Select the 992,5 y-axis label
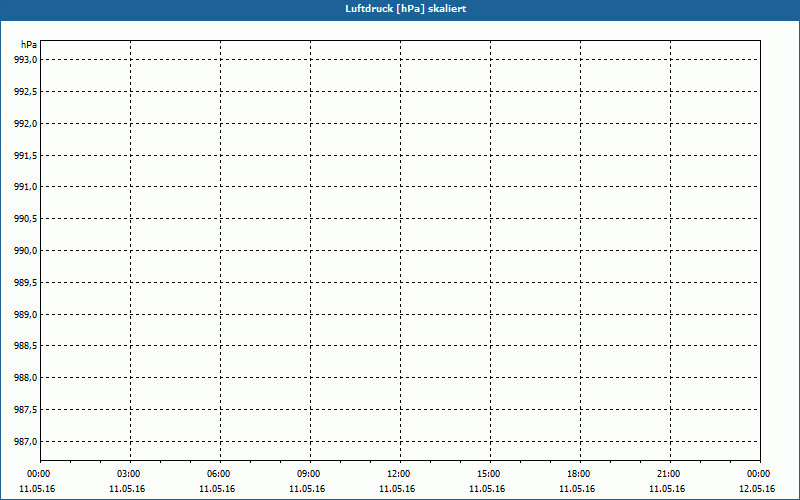The height and width of the screenshot is (500, 800). tap(26, 92)
